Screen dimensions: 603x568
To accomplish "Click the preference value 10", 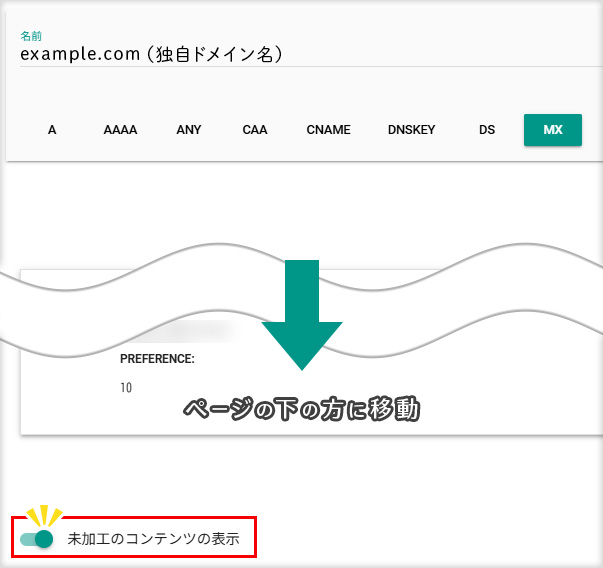I will 126,388.
